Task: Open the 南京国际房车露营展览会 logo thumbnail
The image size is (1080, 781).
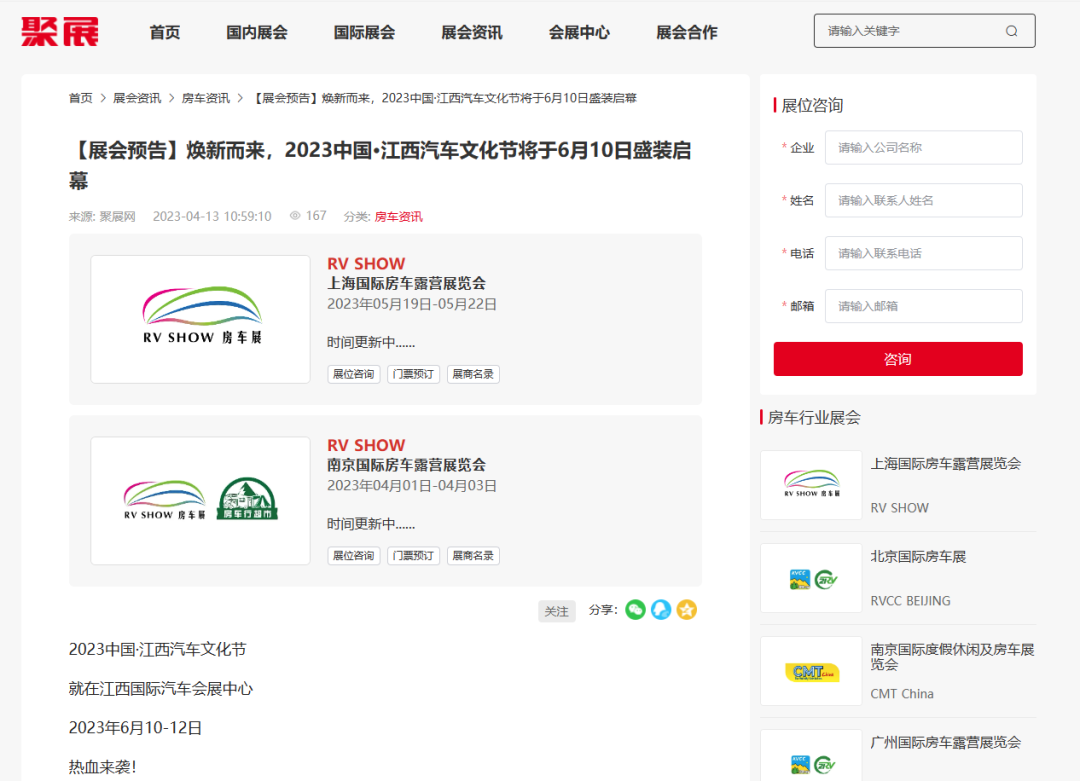Action: click(x=200, y=501)
